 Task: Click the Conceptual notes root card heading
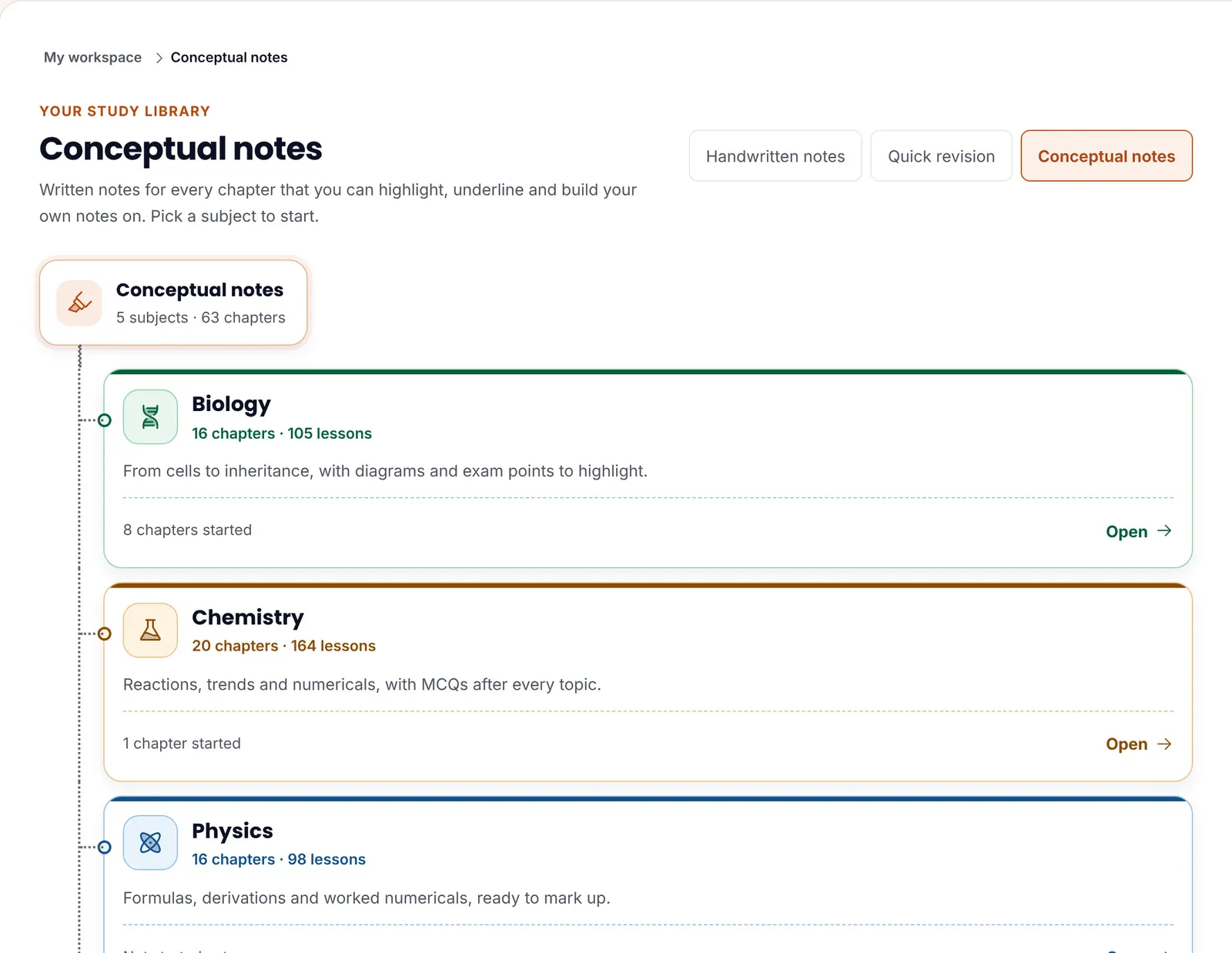pos(199,290)
